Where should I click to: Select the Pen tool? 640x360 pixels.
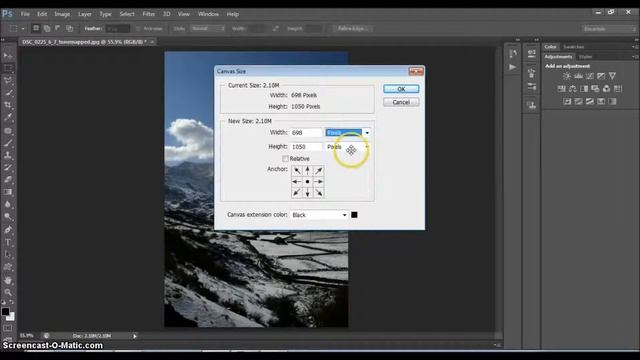[x=8, y=230]
